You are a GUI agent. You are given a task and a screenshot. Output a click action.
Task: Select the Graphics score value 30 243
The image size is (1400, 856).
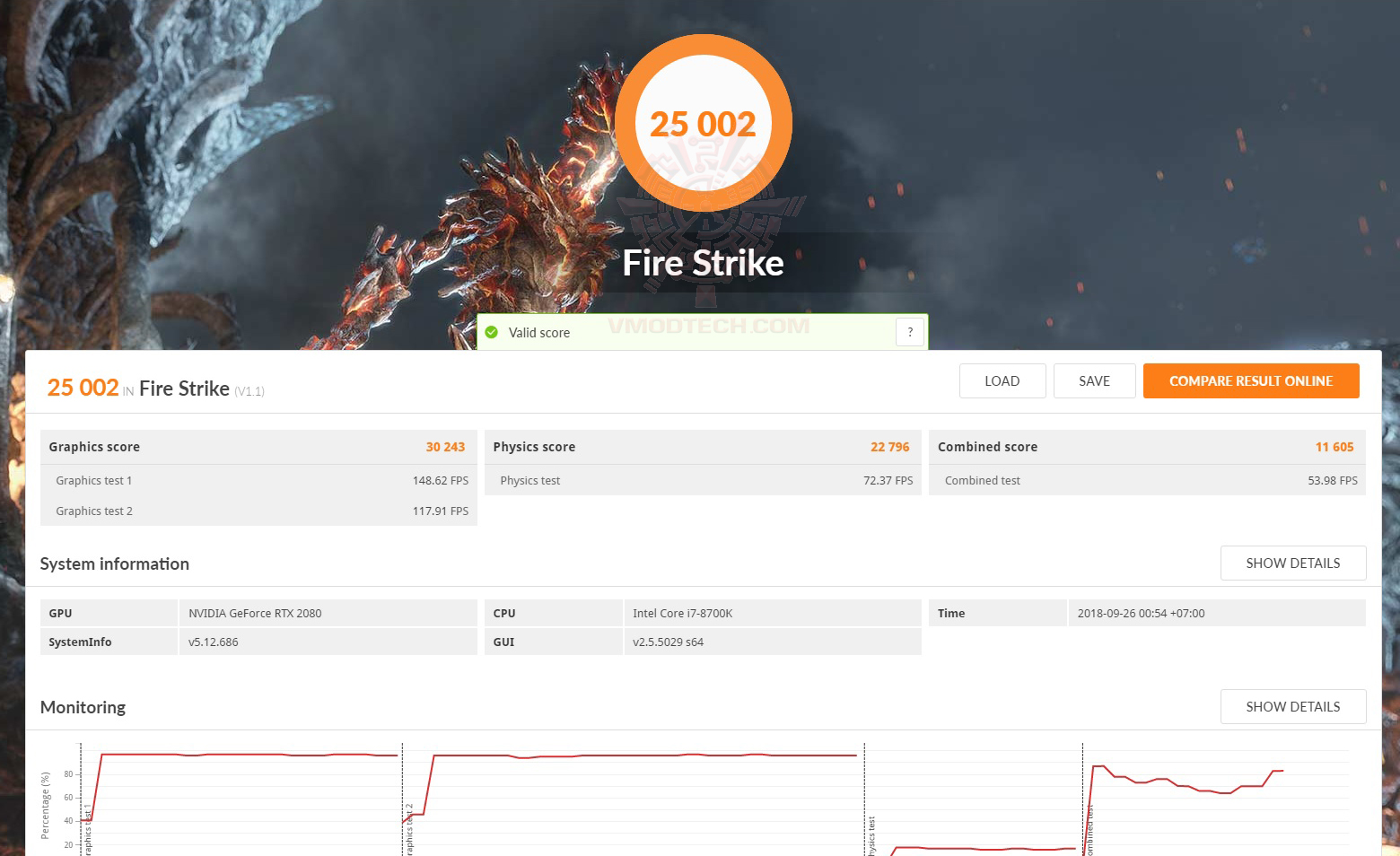tap(446, 446)
